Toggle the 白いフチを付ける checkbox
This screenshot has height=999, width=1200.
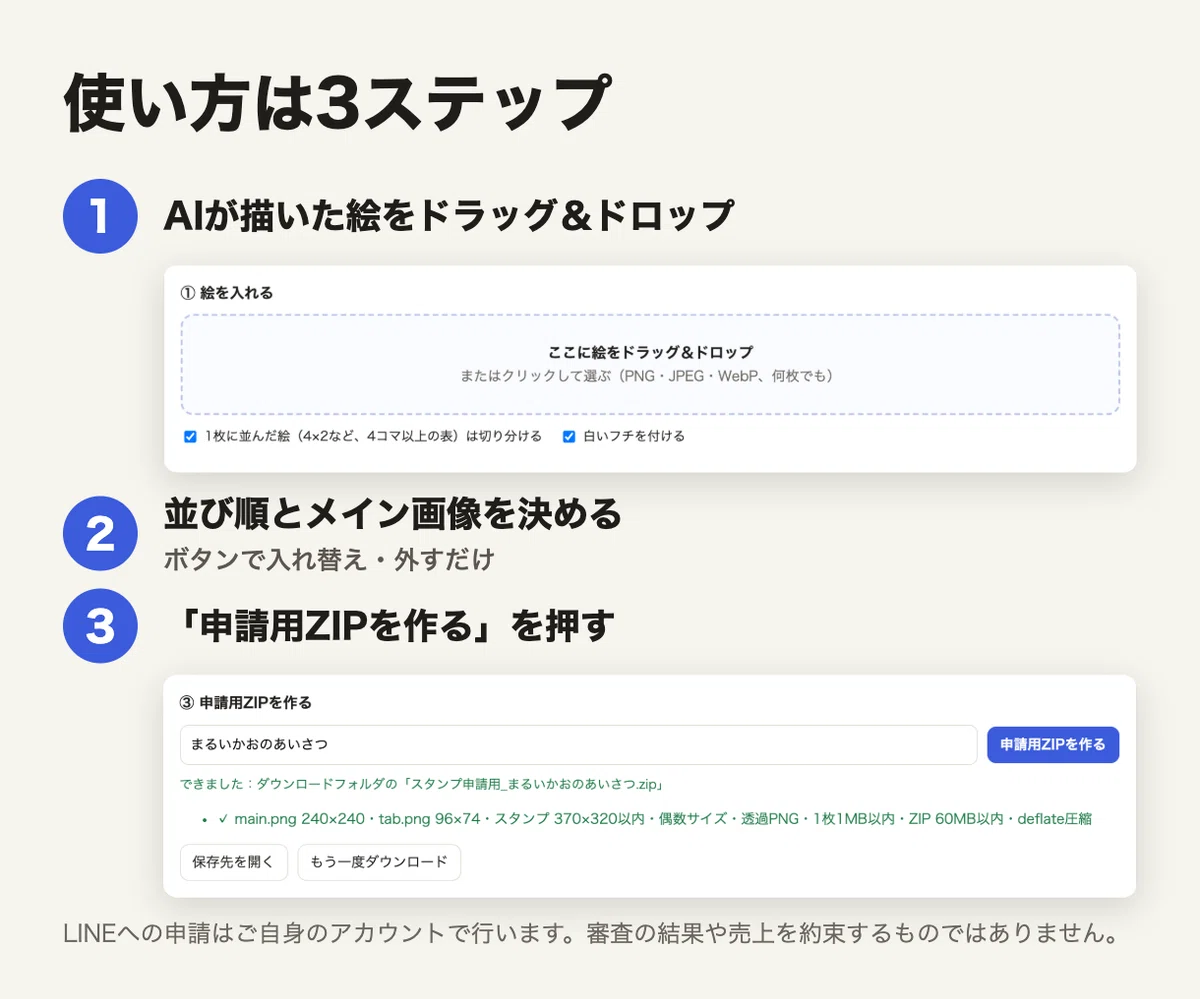(x=569, y=437)
